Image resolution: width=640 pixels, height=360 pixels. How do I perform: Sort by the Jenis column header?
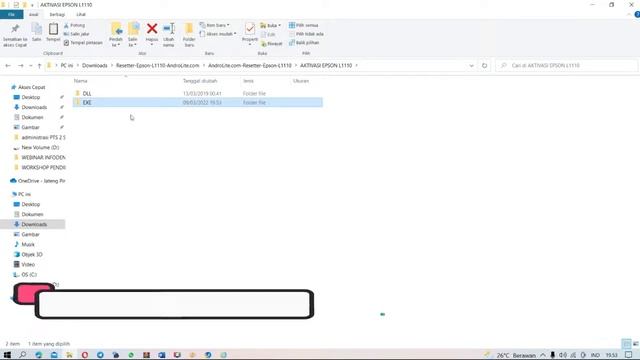click(x=249, y=81)
